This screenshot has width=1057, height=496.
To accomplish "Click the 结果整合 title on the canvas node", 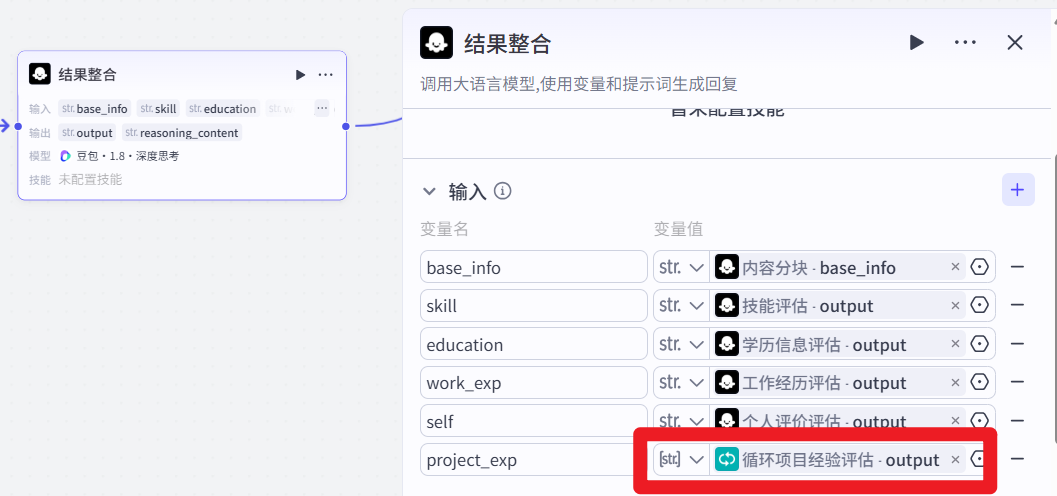I will (88, 75).
